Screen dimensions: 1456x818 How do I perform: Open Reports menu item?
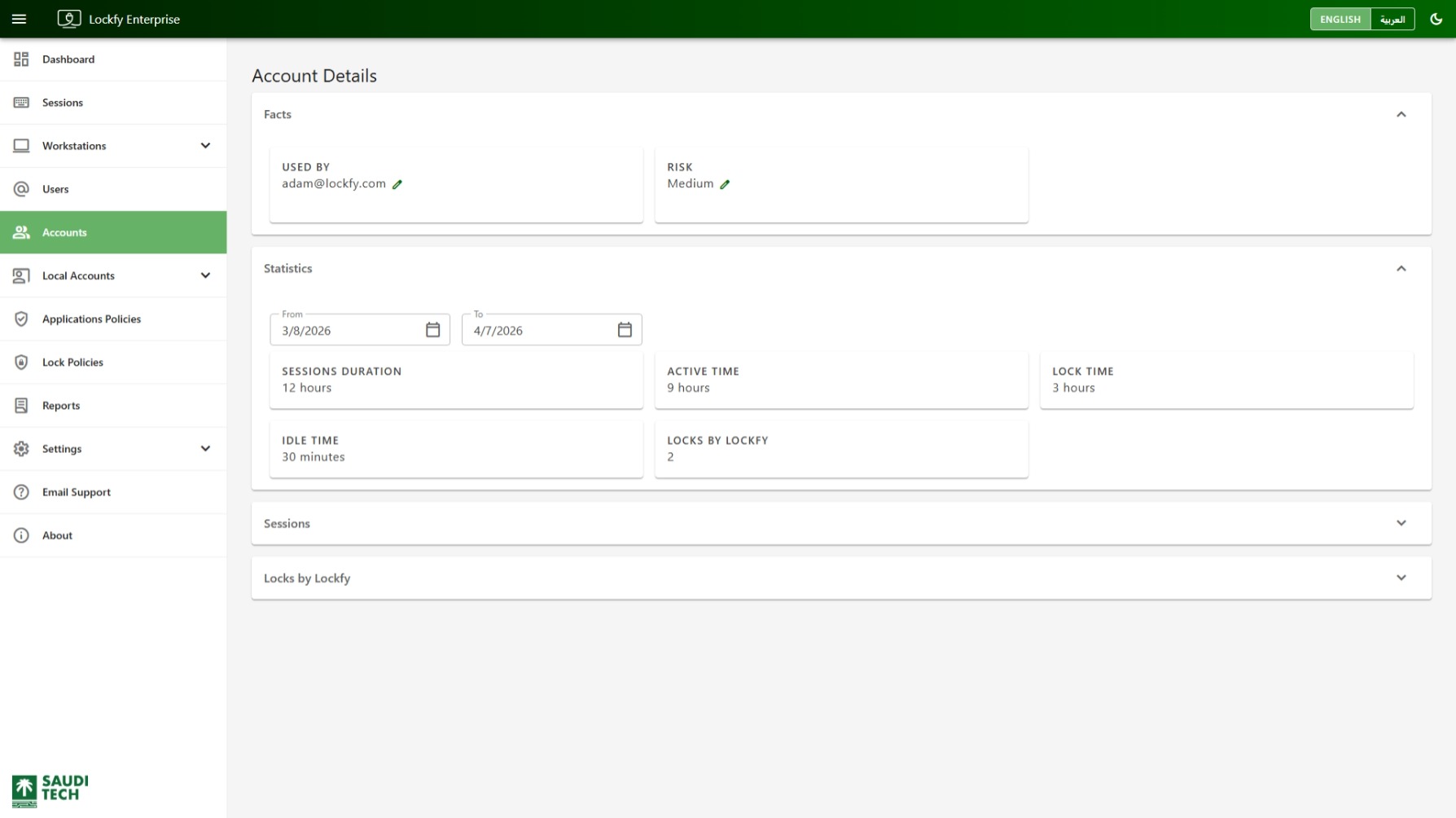113,405
